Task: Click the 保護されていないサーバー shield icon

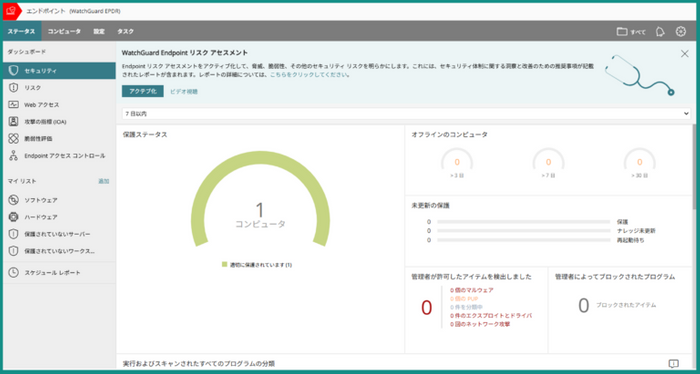Action: [x=13, y=234]
